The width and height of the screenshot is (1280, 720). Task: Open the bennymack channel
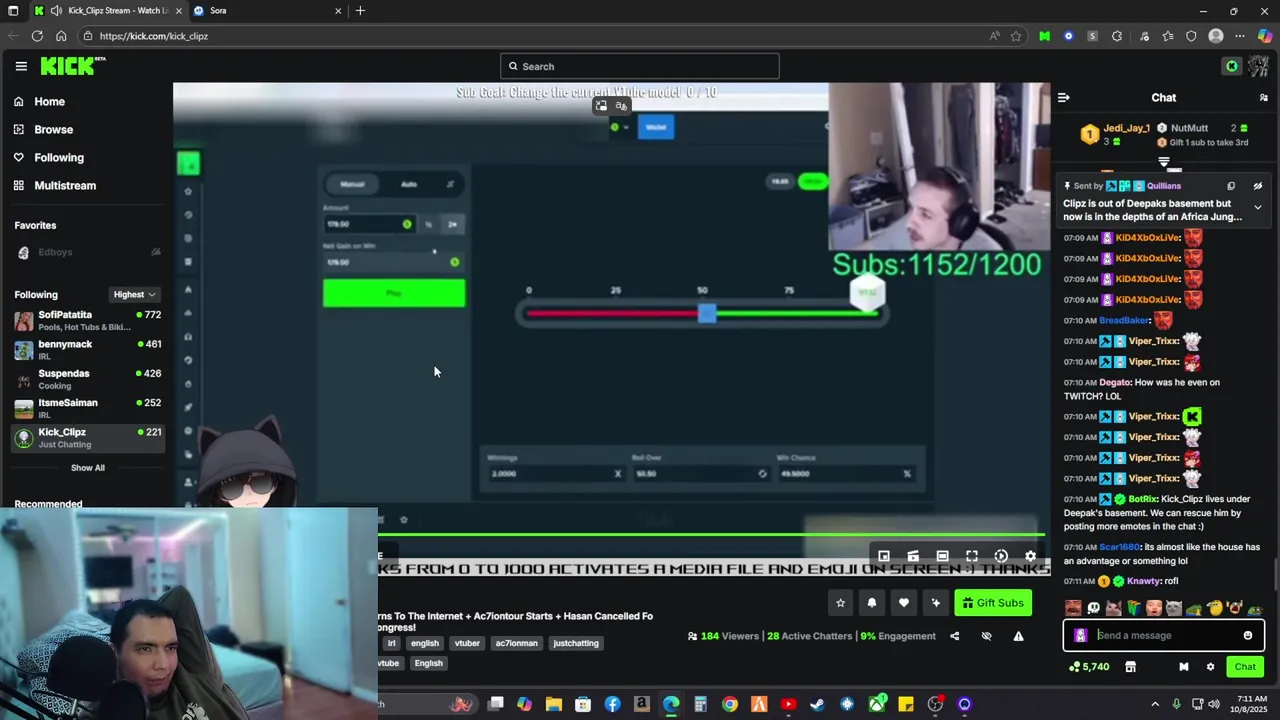click(88, 349)
